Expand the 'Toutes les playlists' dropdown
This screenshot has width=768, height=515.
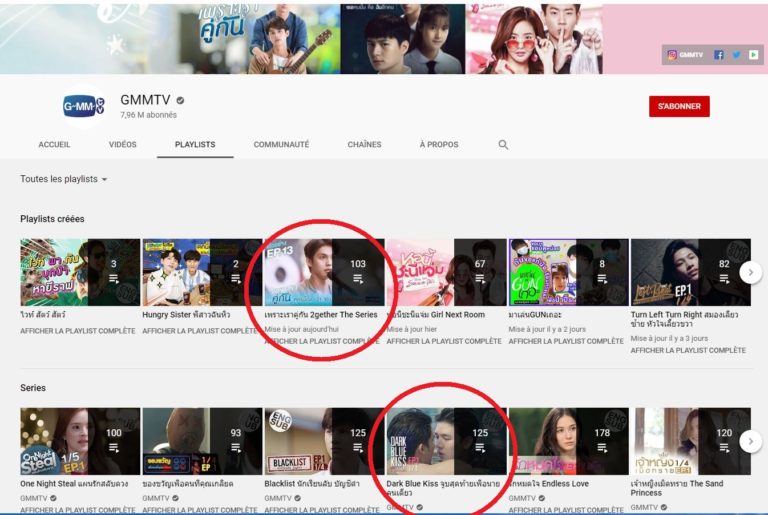pos(64,179)
